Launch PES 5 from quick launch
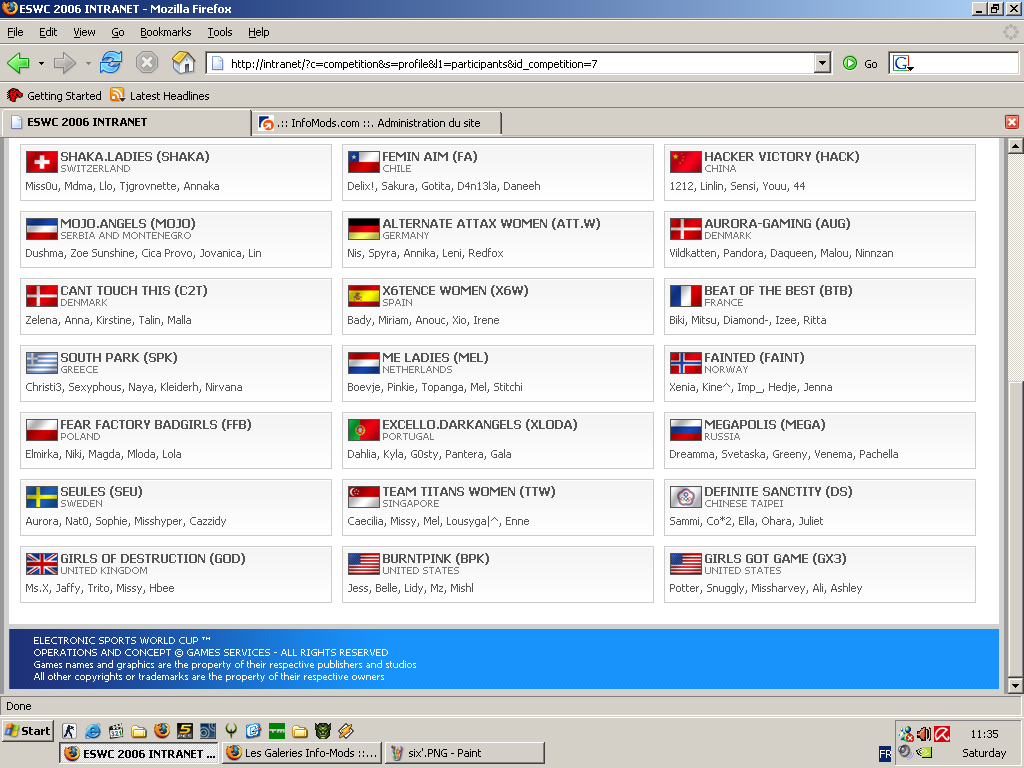The image size is (1024, 768). [x=185, y=731]
